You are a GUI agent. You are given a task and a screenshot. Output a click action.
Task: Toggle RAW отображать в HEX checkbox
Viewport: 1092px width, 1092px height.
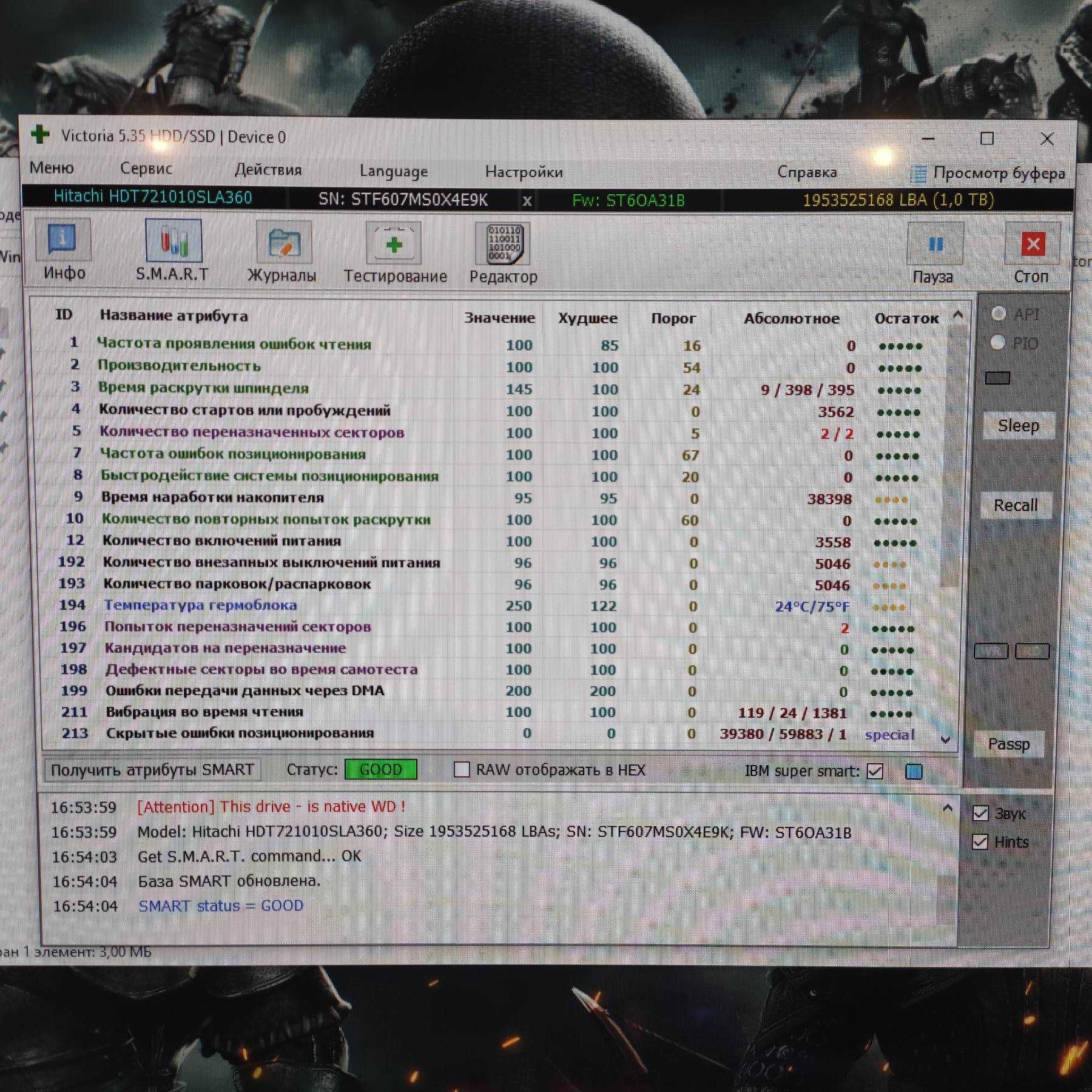(462, 769)
